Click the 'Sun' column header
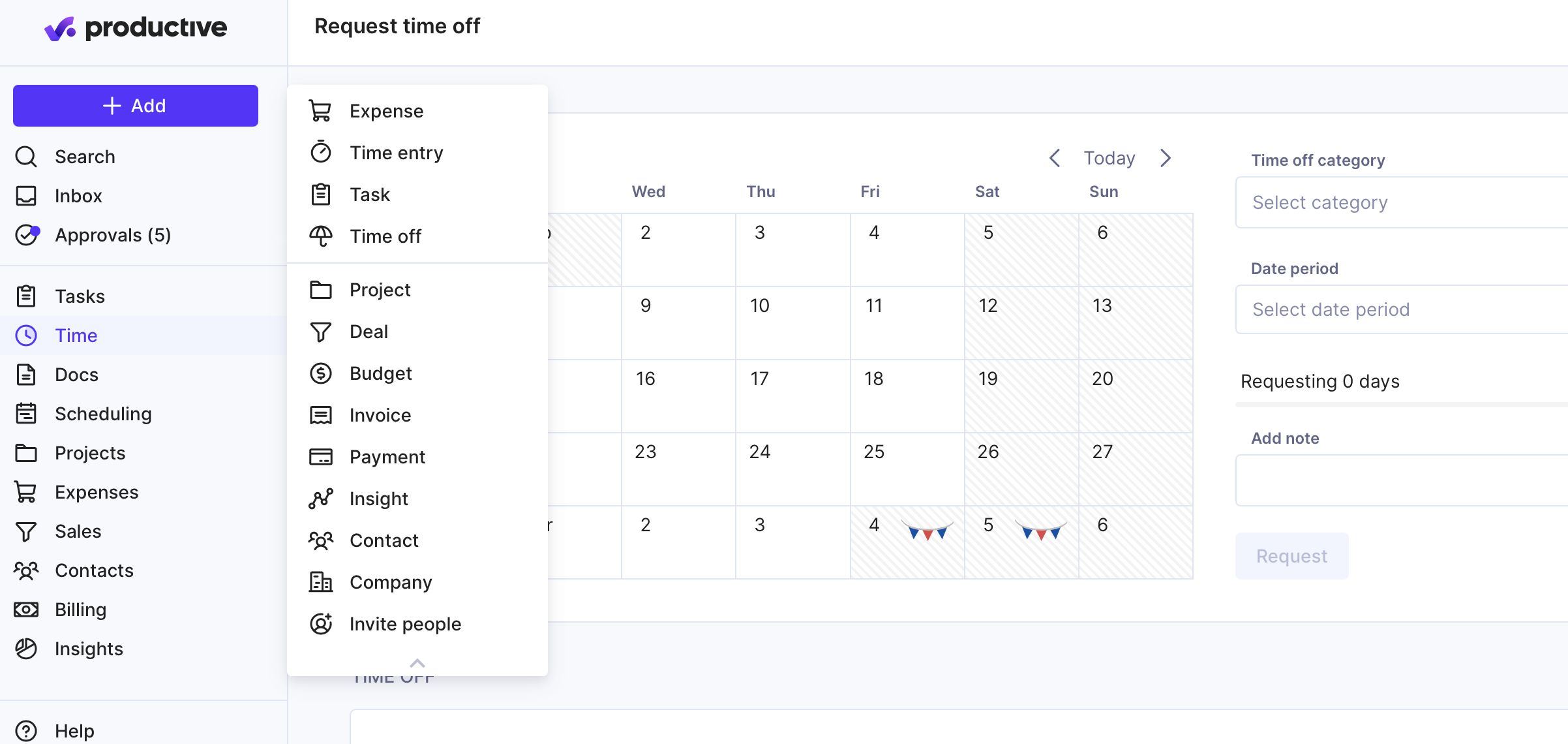1568x744 pixels. (x=1104, y=191)
